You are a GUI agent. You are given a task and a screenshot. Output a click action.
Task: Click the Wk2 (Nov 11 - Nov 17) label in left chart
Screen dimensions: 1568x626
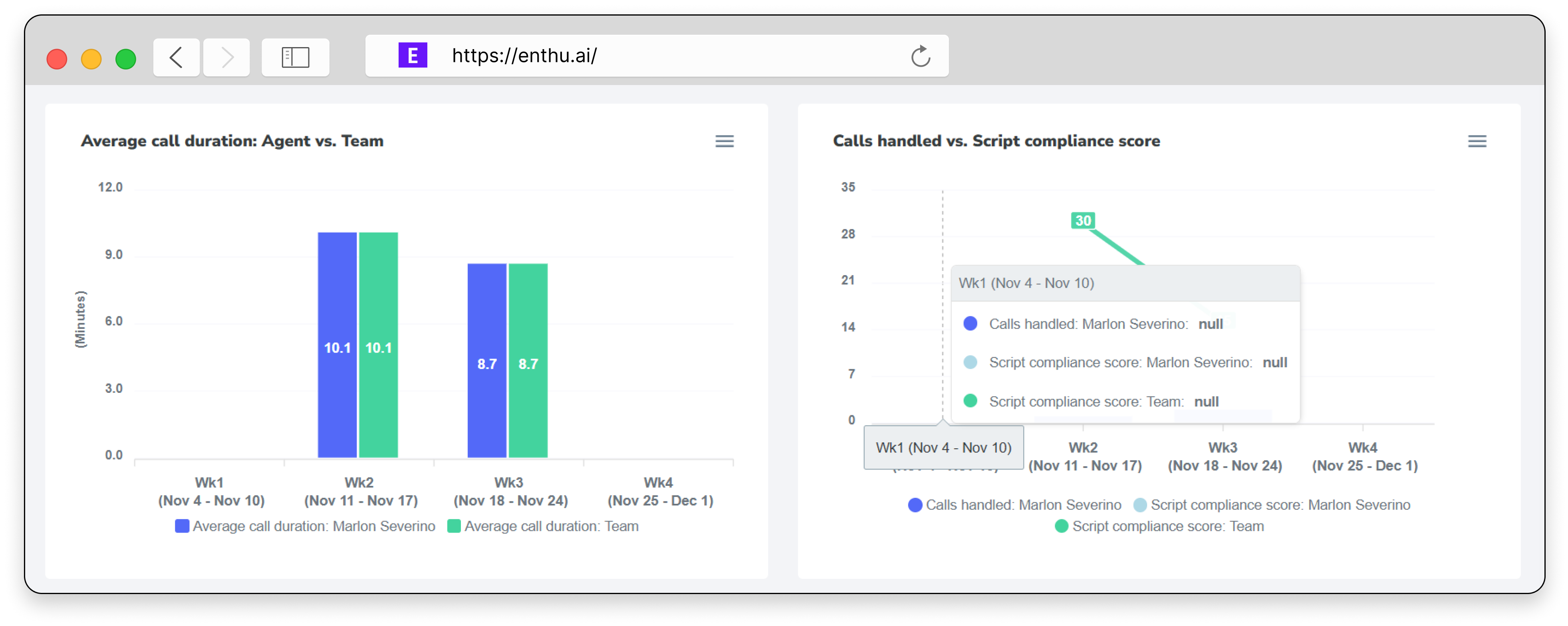click(x=360, y=491)
